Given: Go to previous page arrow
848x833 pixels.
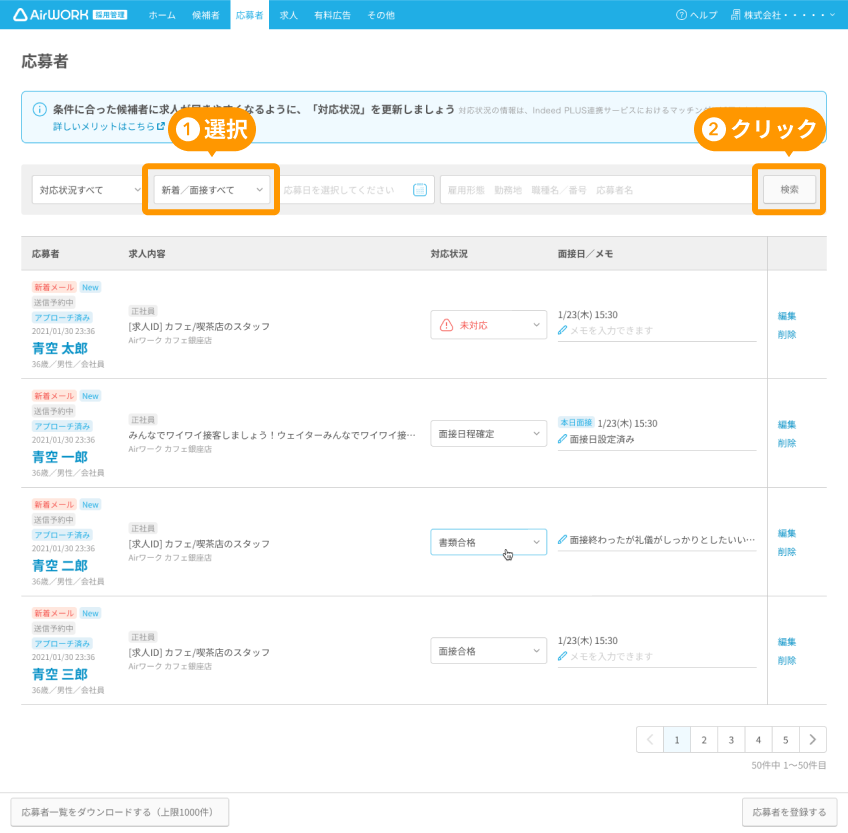Looking at the screenshot, I should 650,739.
